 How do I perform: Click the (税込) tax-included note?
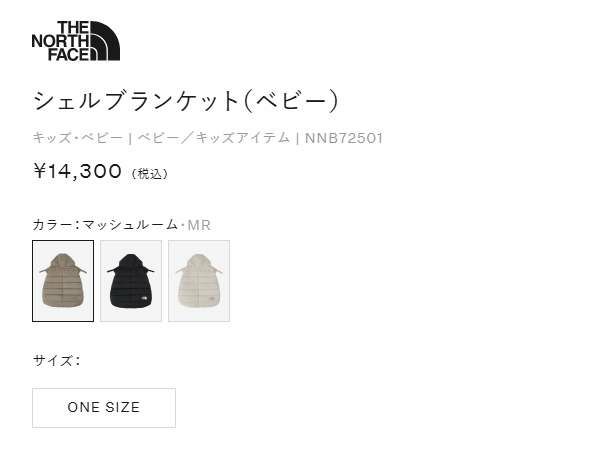(x=149, y=174)
